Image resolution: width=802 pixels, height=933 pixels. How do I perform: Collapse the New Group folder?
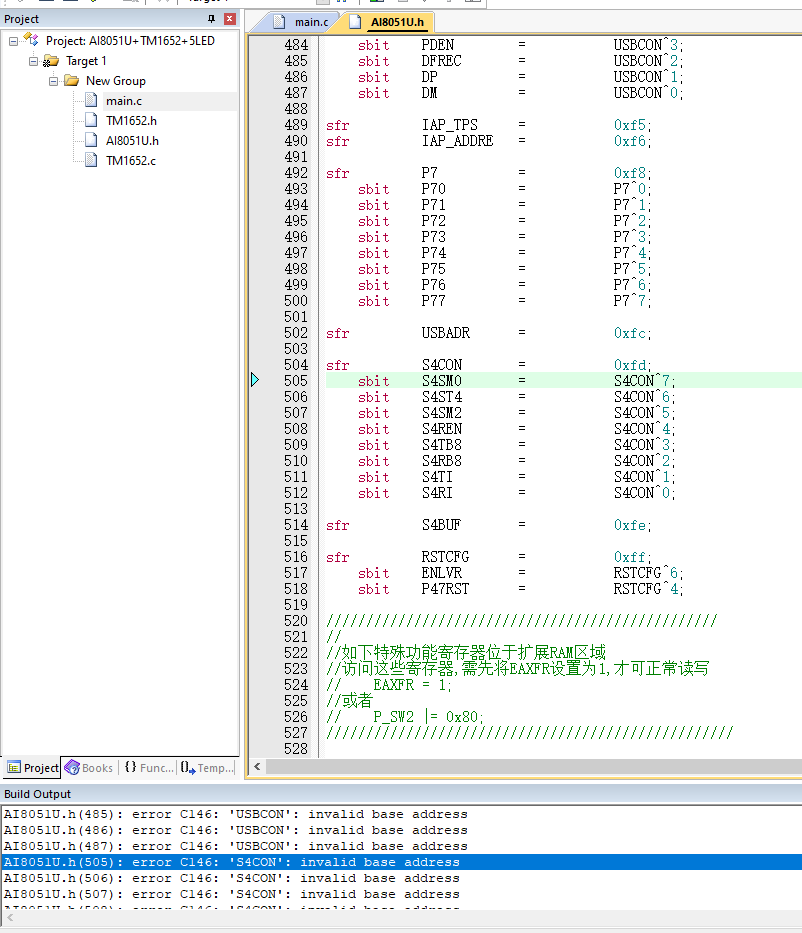tap(54, 81)
